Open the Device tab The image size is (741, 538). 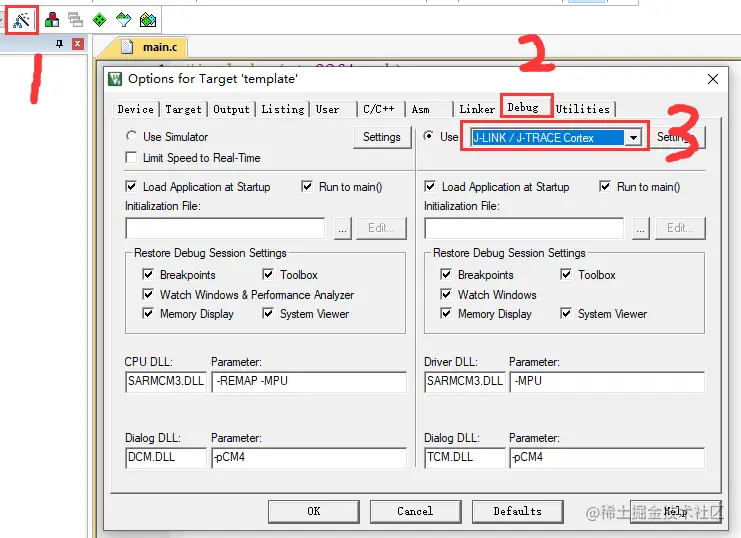click(x=135, y=109)
